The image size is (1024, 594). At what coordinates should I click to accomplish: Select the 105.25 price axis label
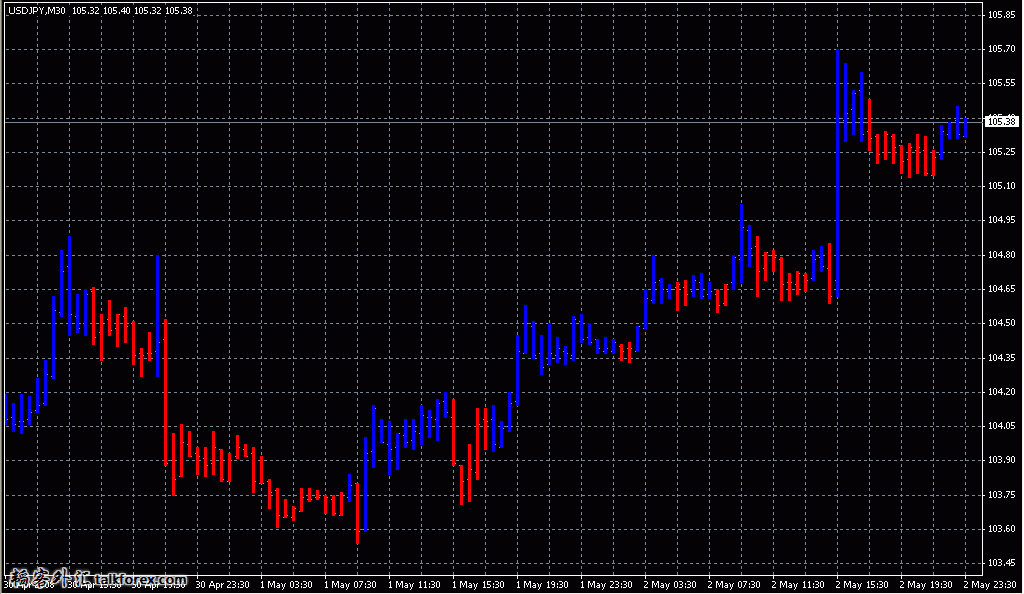[x=1002, y=151]
